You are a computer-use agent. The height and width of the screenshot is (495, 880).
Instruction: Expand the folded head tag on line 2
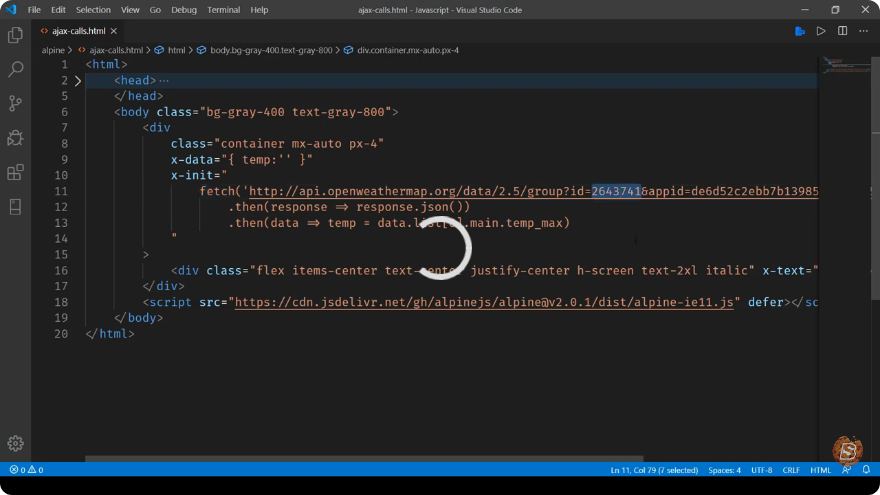pos(78,81)
